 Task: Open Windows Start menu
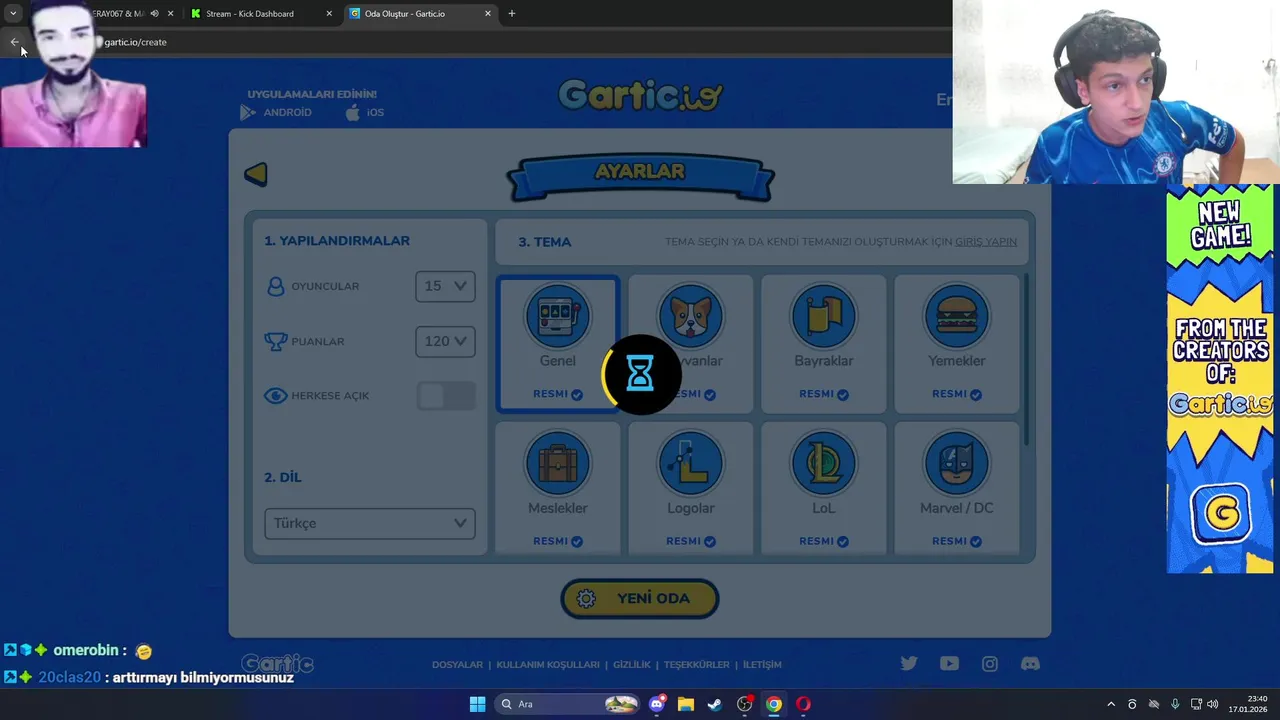tap(477, 704)
